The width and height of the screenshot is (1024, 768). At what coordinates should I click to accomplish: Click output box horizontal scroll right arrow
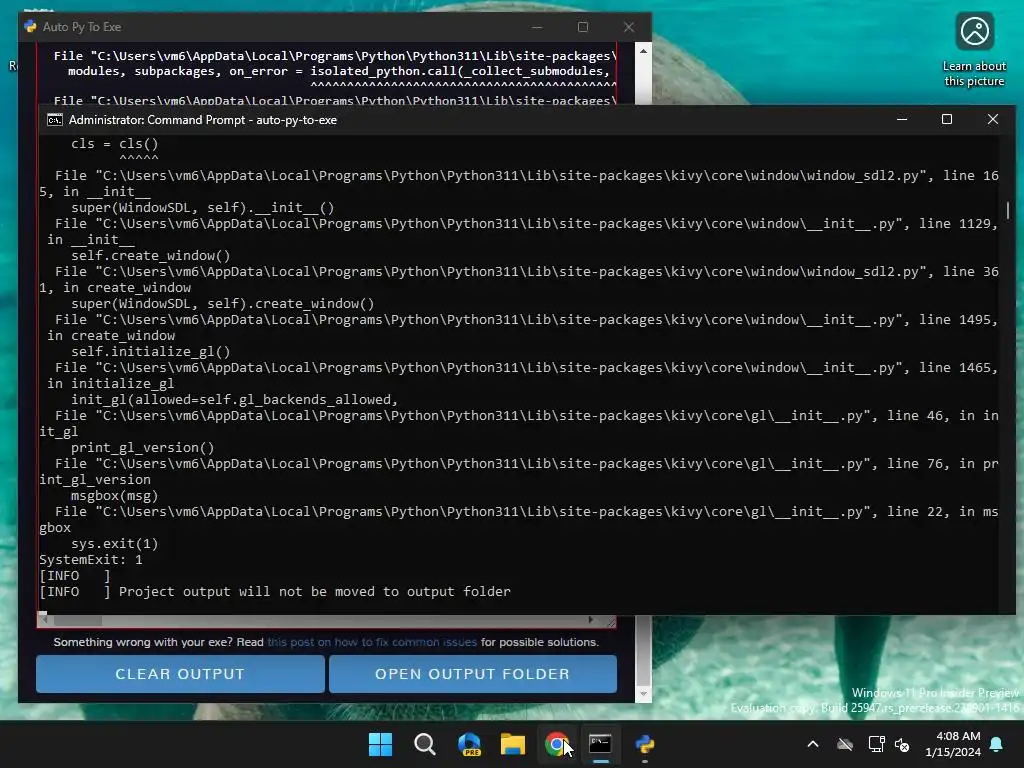coord(590,620)
